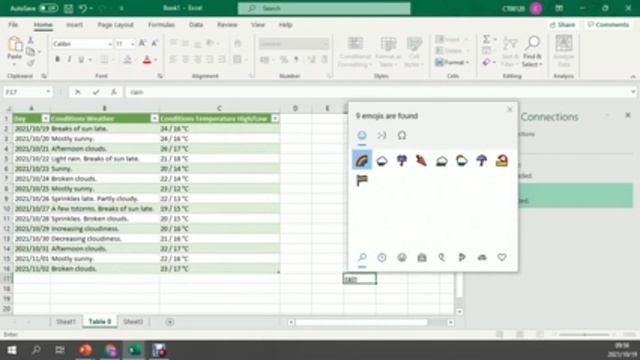Toggle the AutoSave switch
Viewport: 640px width, 360px height.
(x=48, y=8)
